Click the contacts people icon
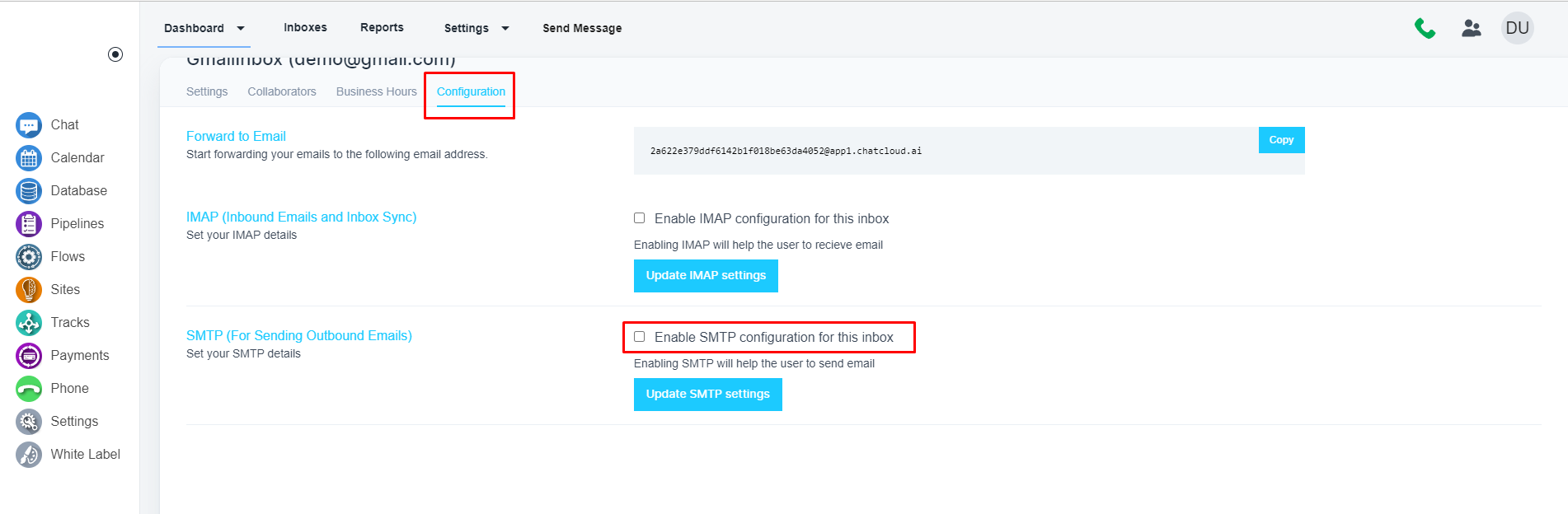This screenshot has height=514, width=1568. pos(1472,29)
